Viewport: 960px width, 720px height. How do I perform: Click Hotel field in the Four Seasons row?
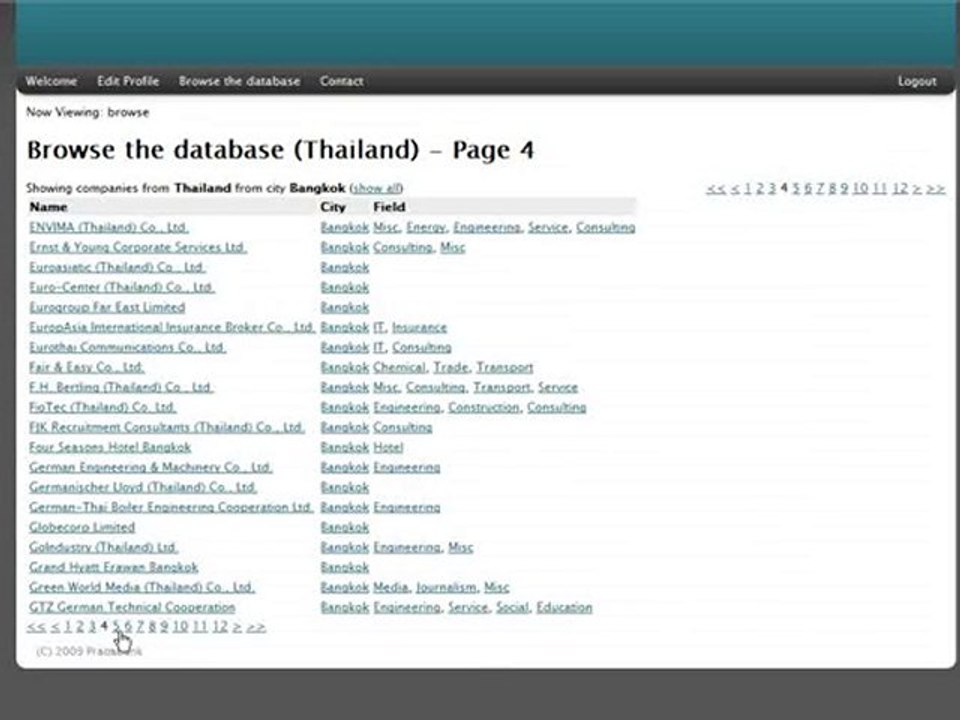pyautogui.click(x=388, y=448)
